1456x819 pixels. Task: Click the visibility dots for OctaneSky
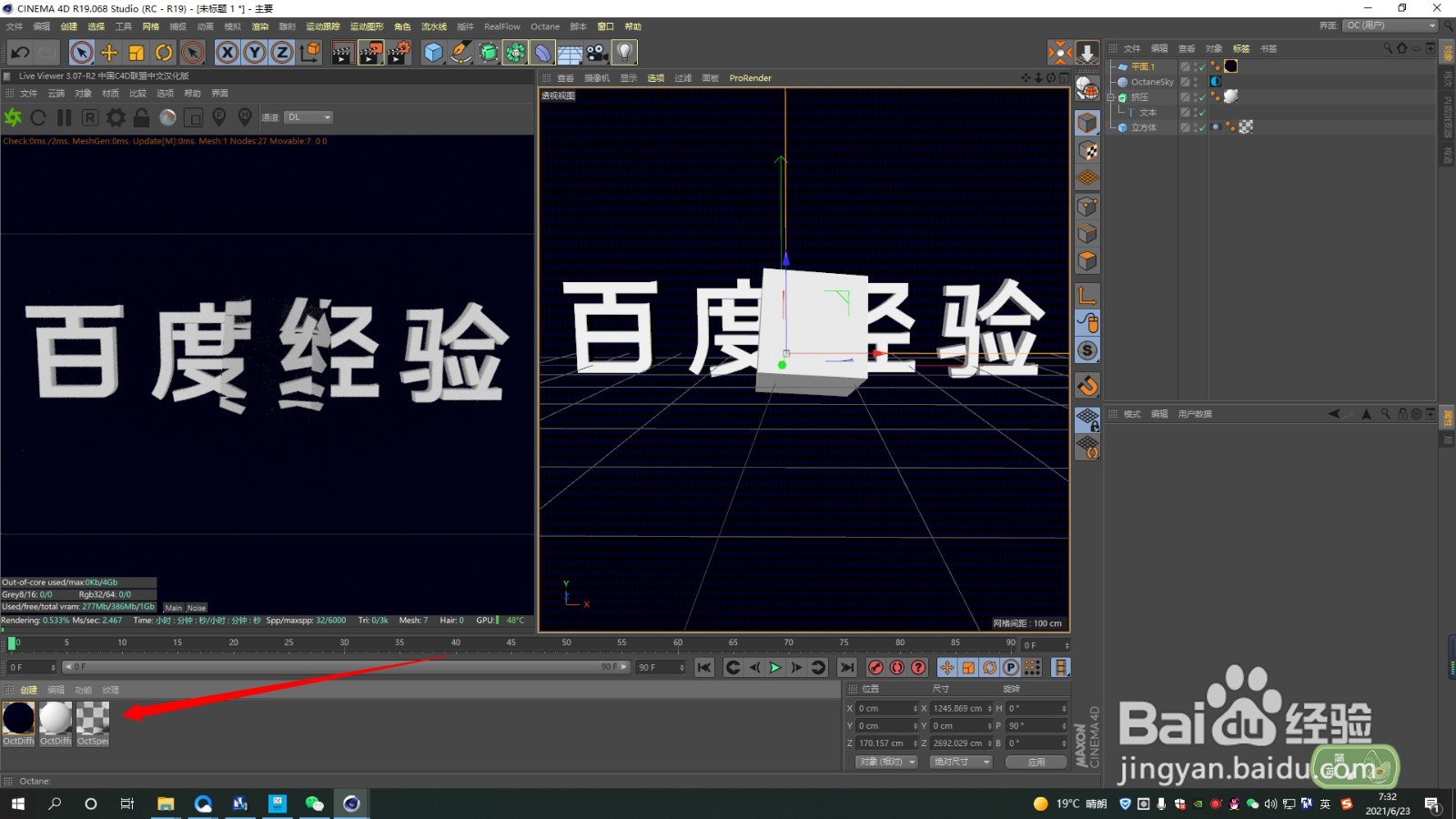tap(1195, 82)
